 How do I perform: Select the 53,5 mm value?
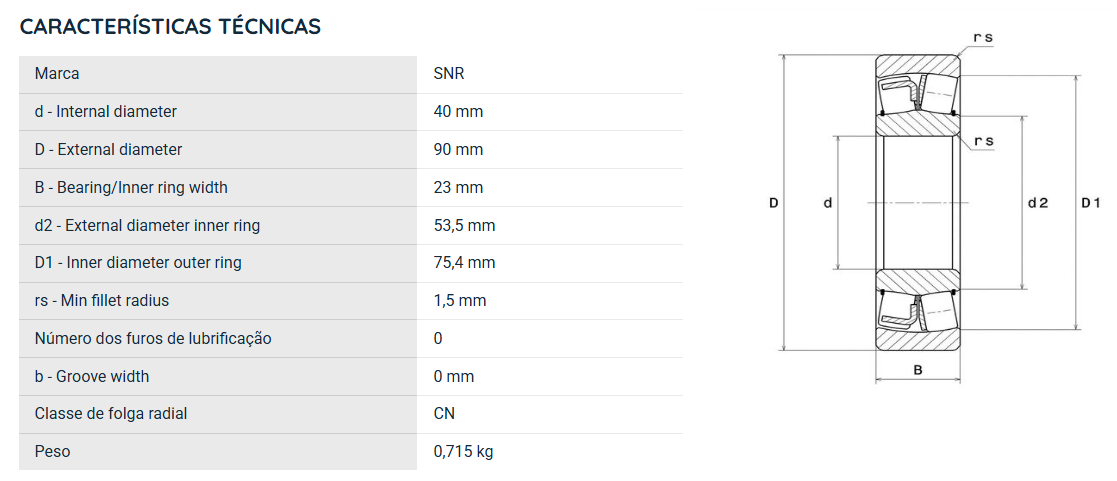[464, 225]
